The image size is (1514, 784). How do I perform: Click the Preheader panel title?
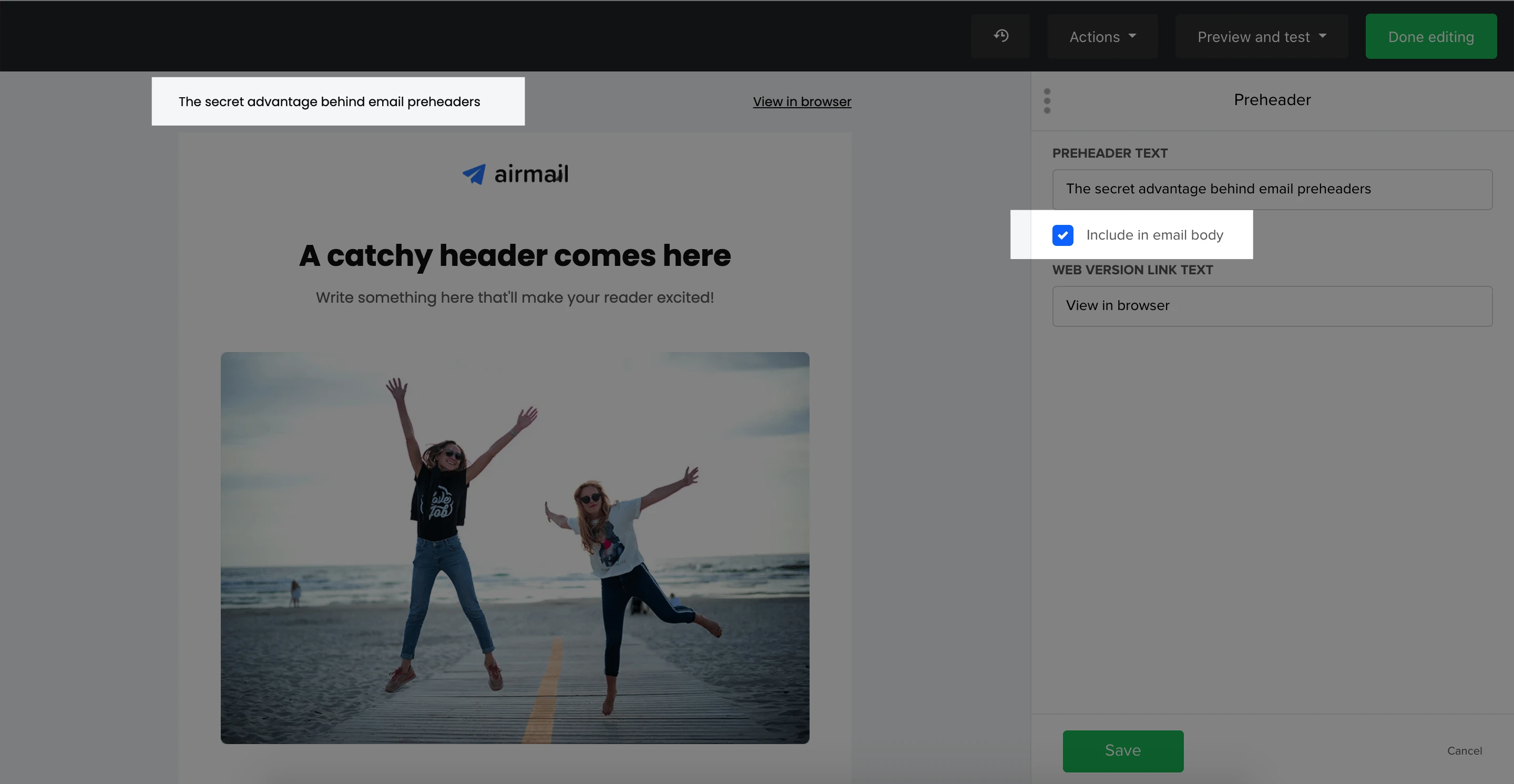pos(1272,100)
